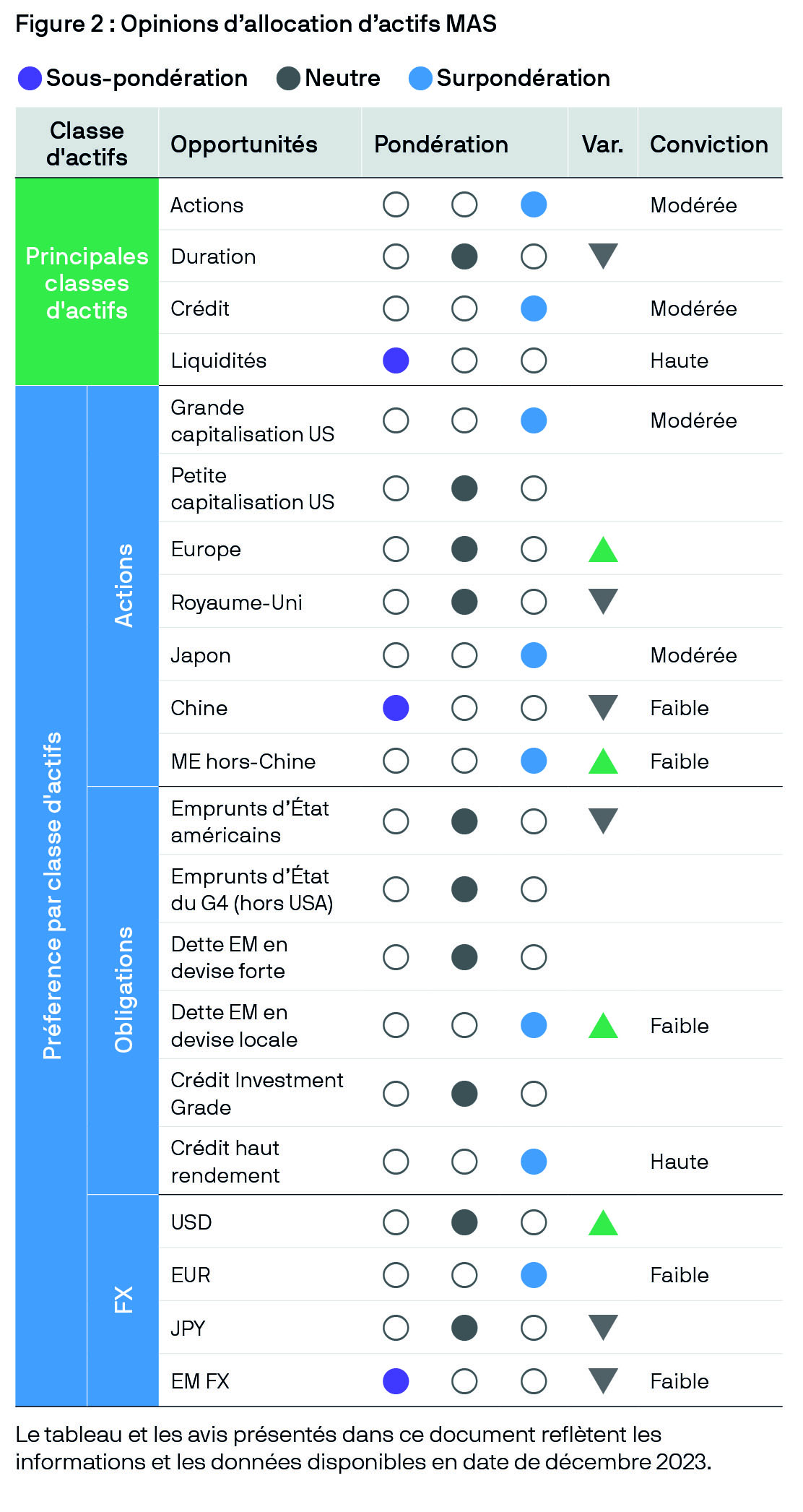Screen dimensions: 803x1512
Task: Click the down triangle in EM FX row
Action: click(603, 1381)
